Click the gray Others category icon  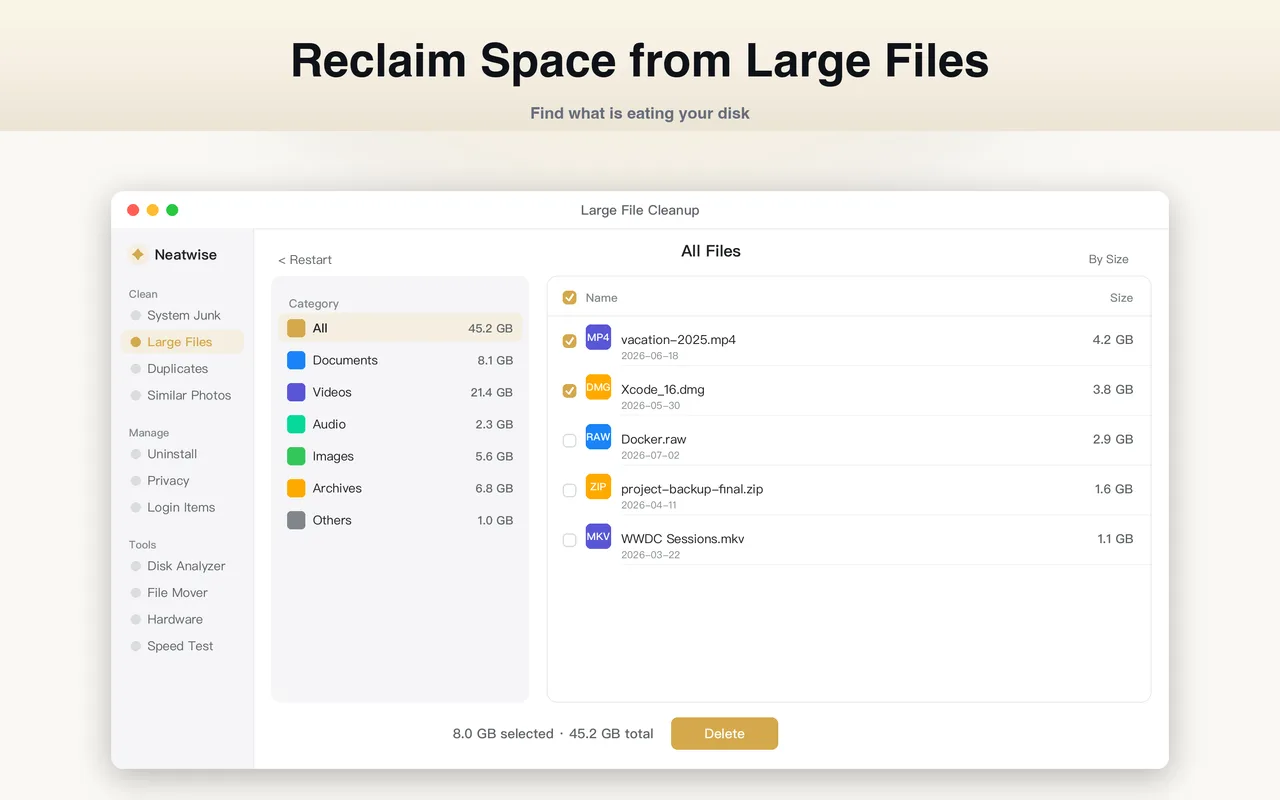coord(296,520)
